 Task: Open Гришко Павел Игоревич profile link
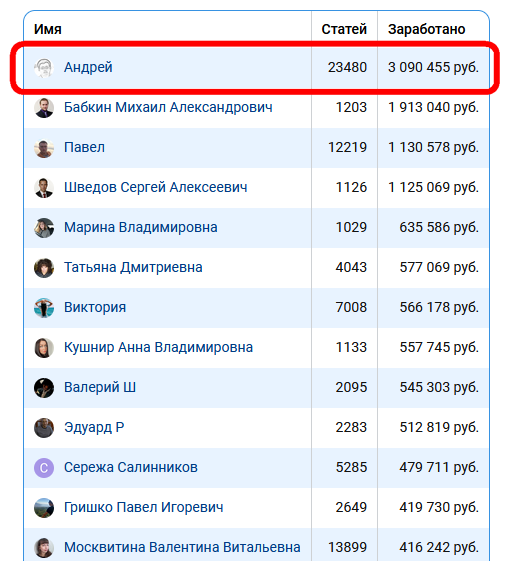tap(143, 507)
